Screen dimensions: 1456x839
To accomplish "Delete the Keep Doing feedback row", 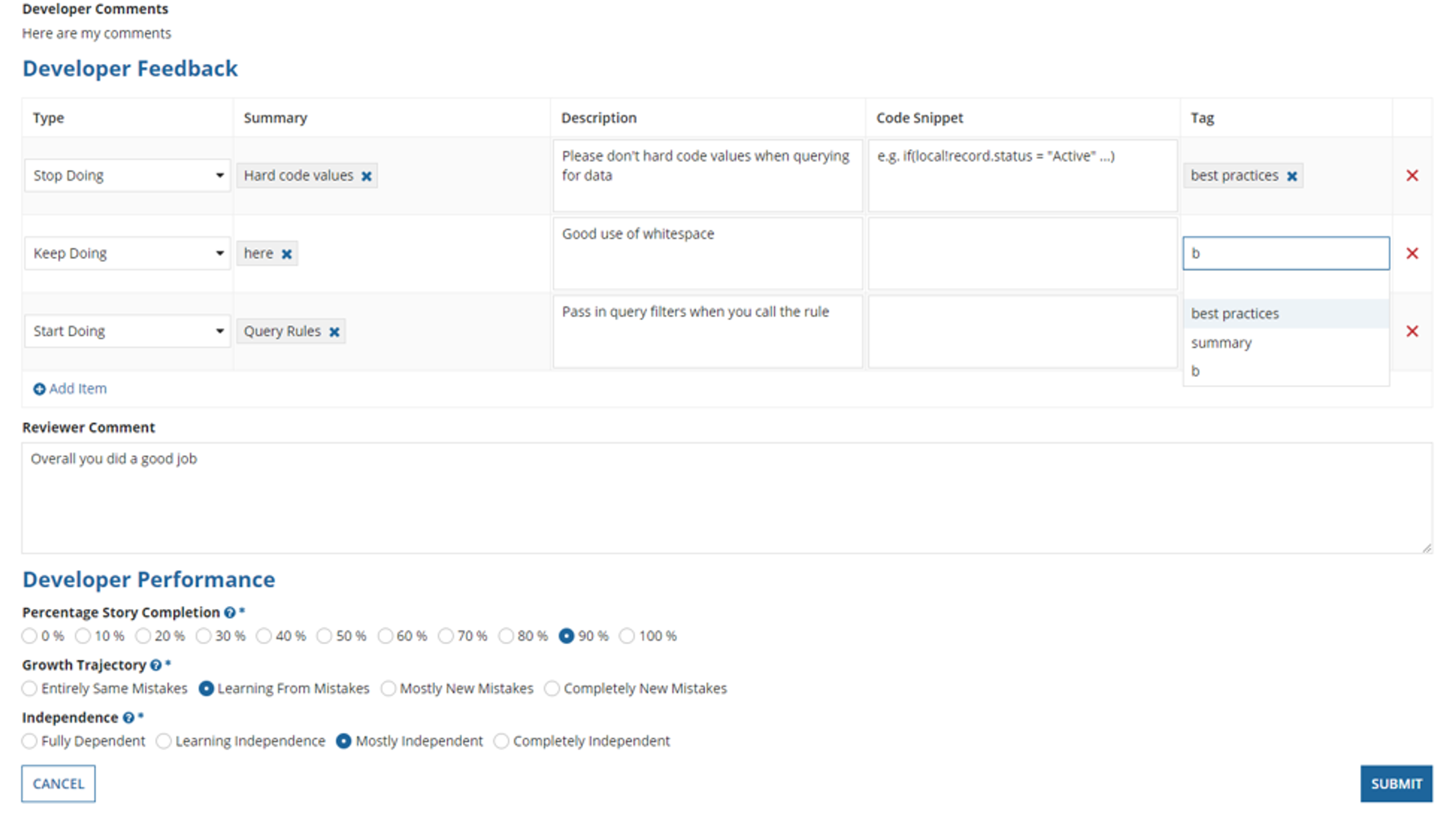I will (x=1412, y=253).
